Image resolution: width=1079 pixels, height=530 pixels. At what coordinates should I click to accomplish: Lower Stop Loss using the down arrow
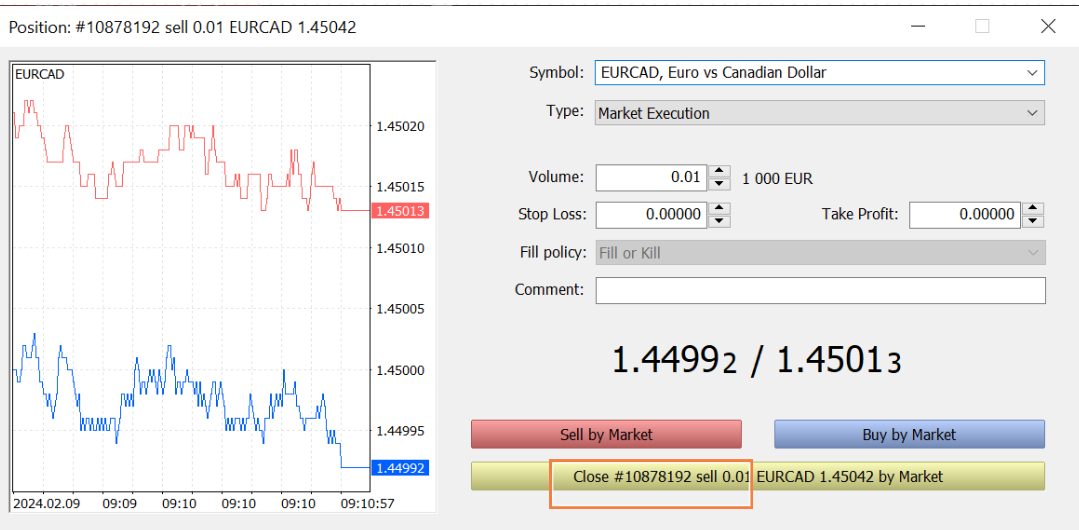[x=719, y=221]
